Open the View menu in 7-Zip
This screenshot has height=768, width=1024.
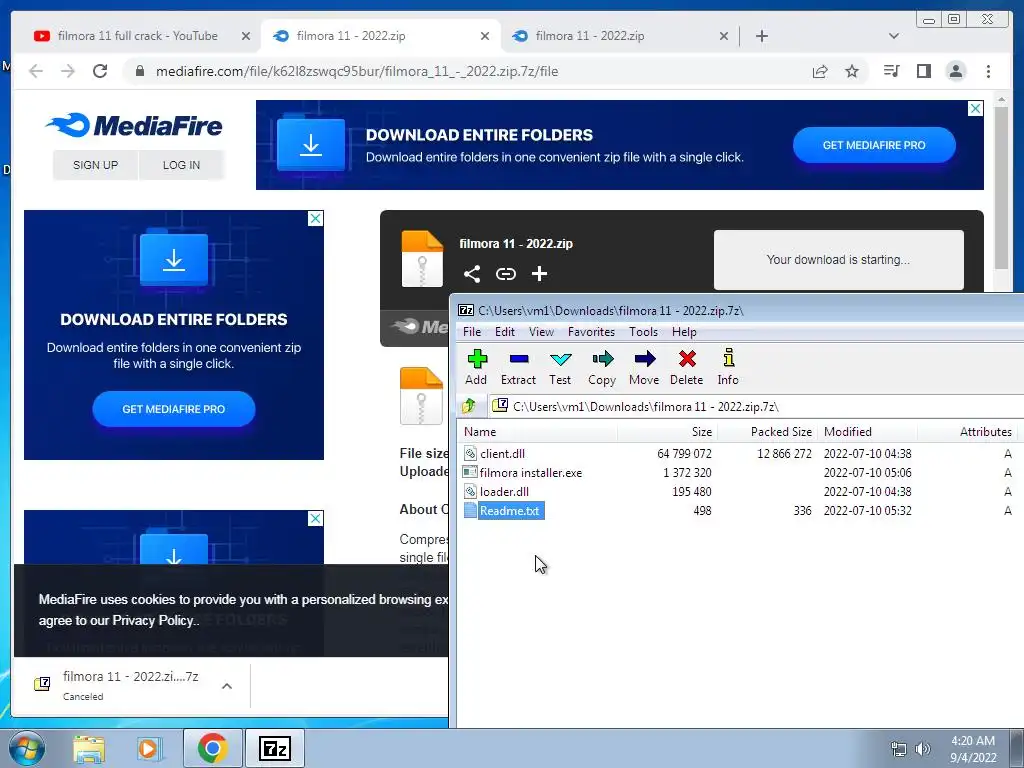click(x=541, y=332)
